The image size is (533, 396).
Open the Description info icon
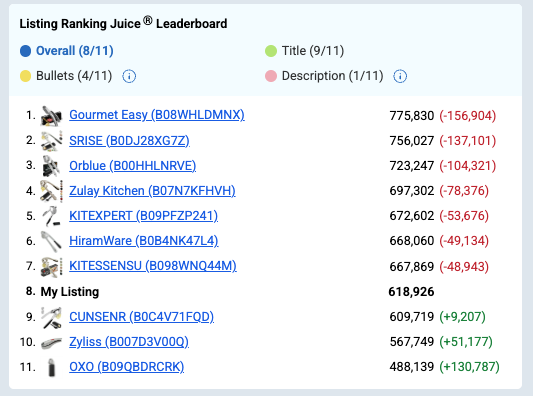coord(400,76)
